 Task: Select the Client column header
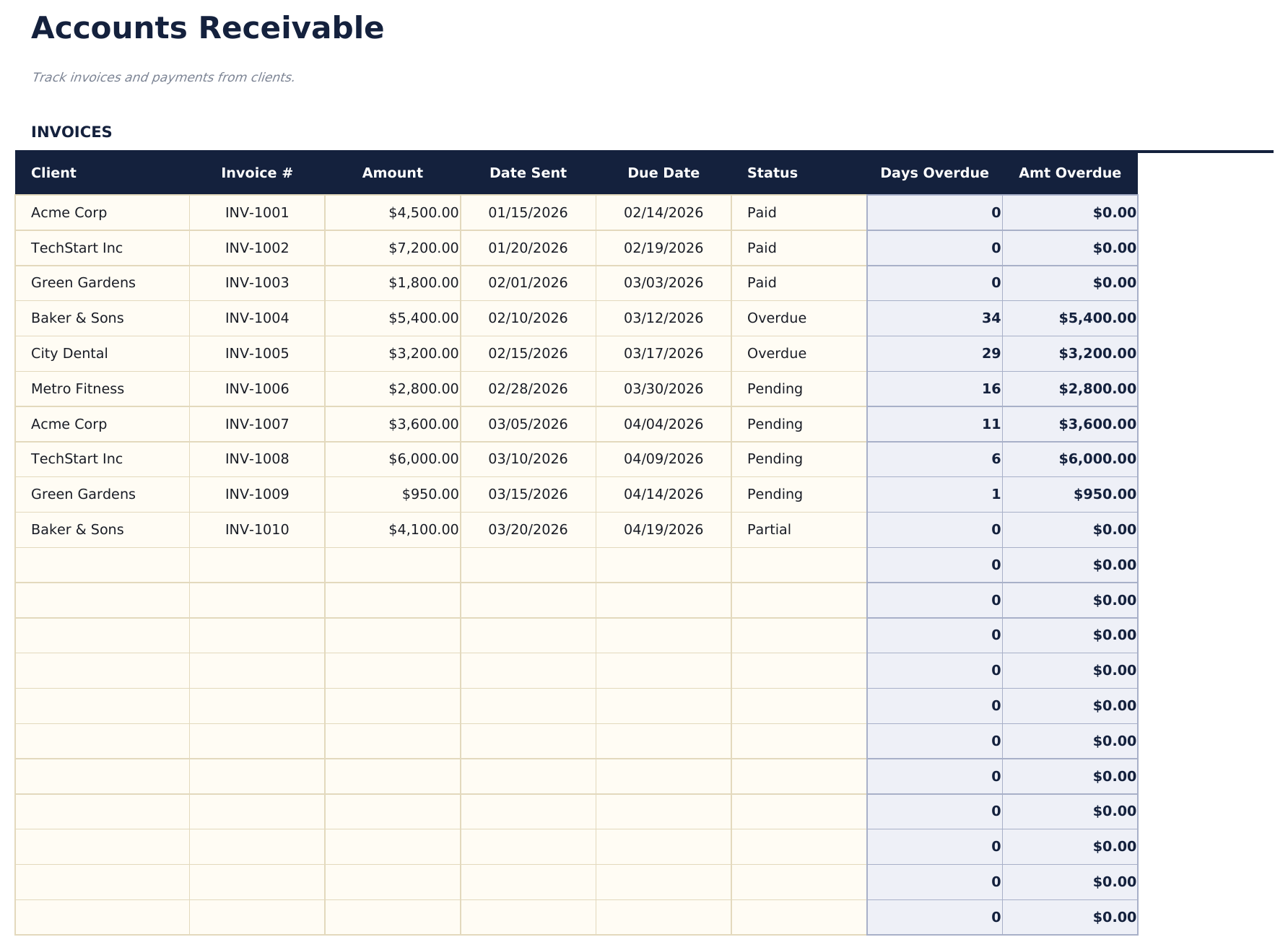[x=53, y=173]
